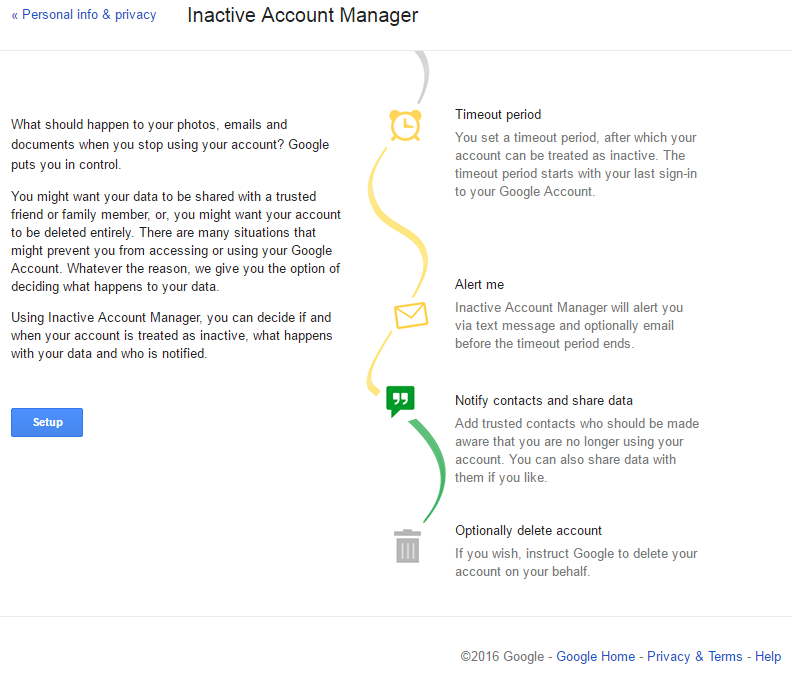Click the Alert me description text
The width and height of the screenshot is (792, 690).
click(569, 325)
